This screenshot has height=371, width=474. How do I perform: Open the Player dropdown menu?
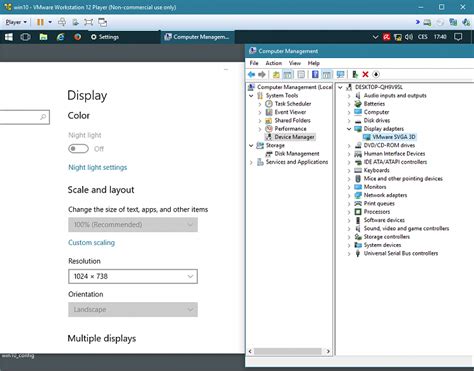16,22
